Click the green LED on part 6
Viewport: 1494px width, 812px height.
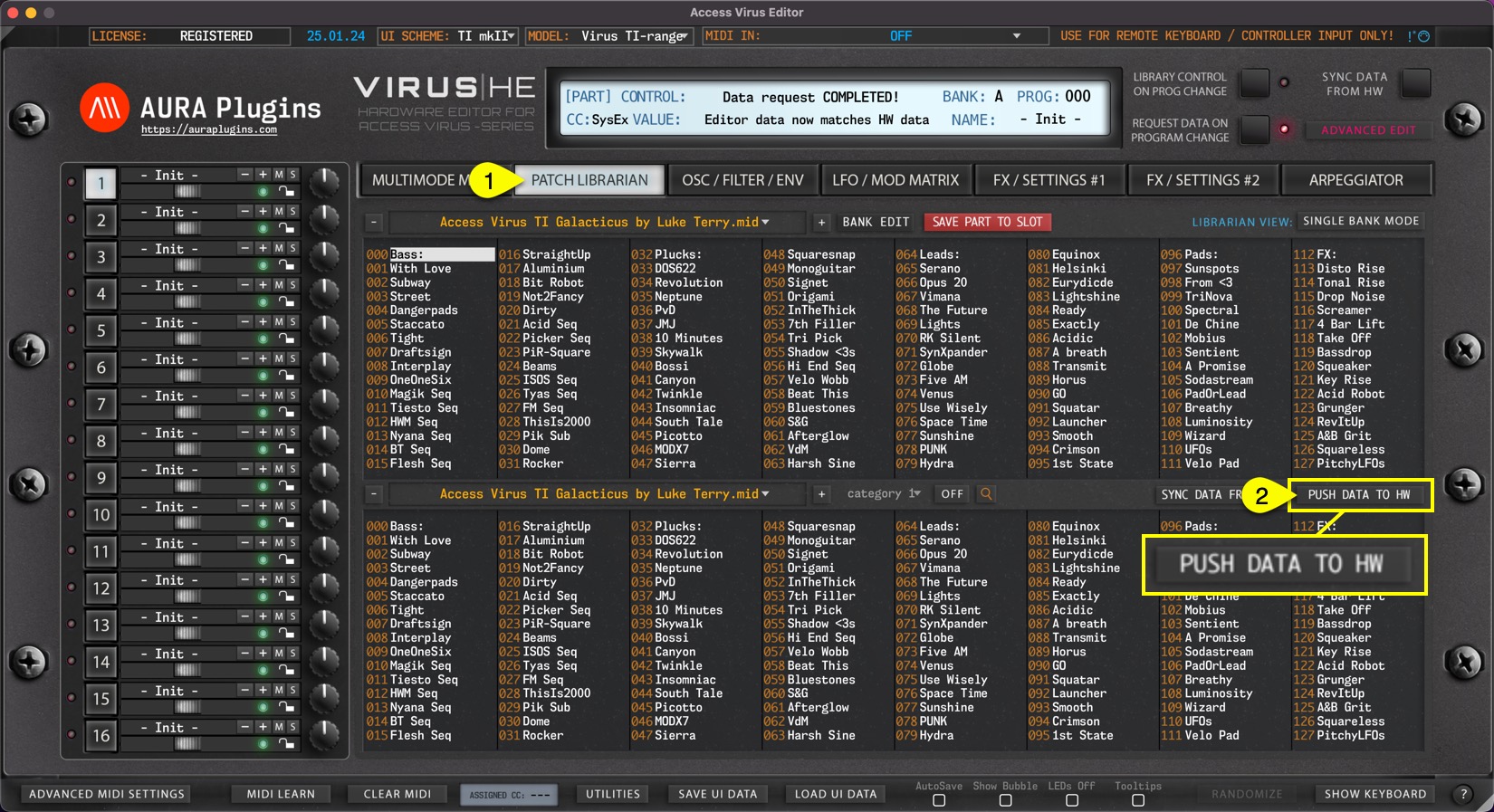[x=263, y=376]
